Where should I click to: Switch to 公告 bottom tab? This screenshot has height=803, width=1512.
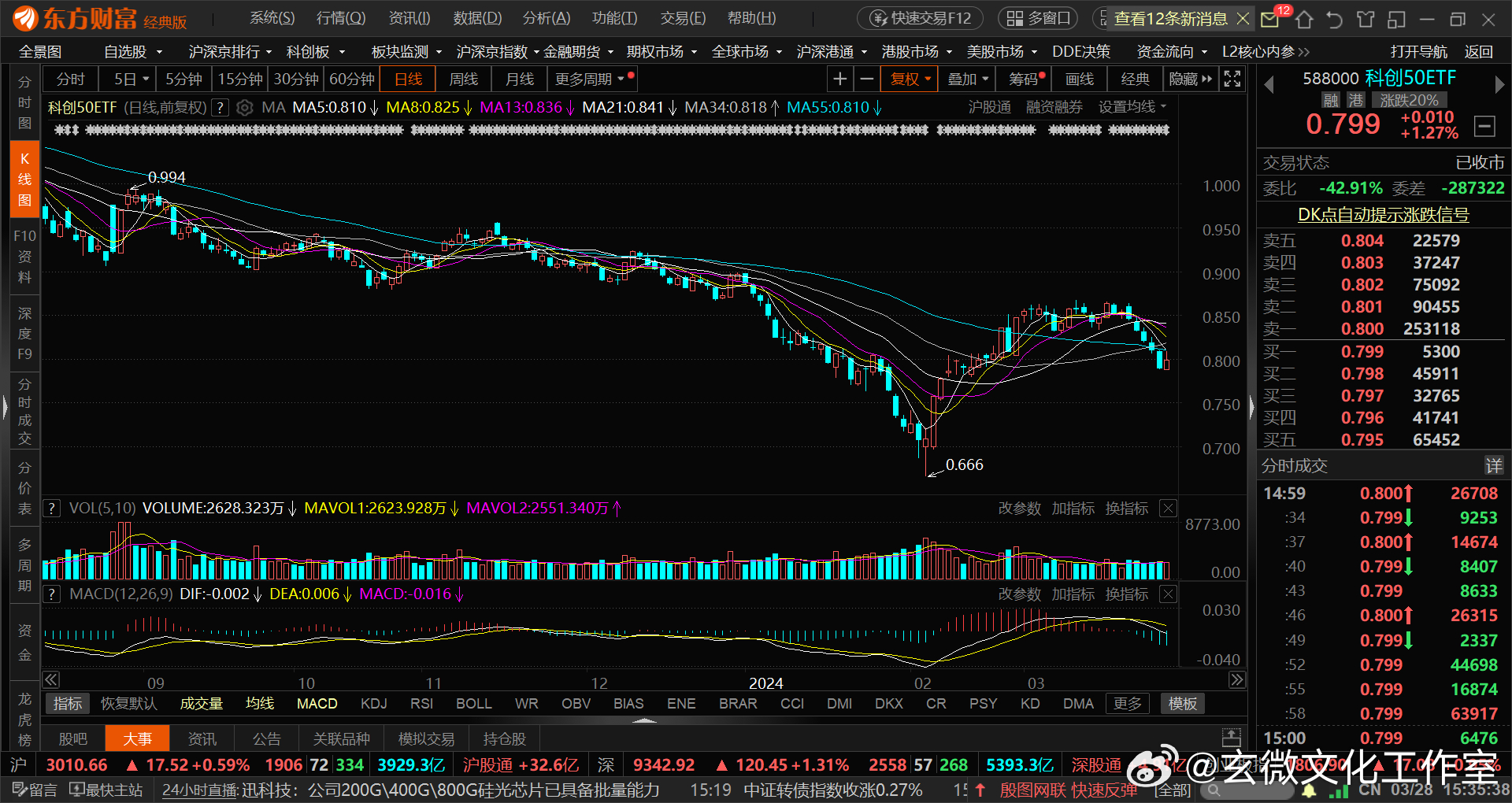266,738
